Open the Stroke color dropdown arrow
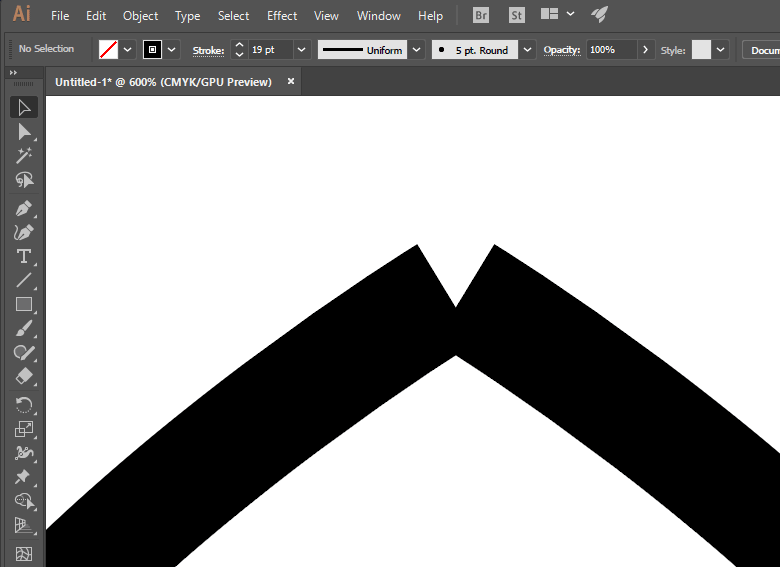780x567 pixels. click(172, 50)
